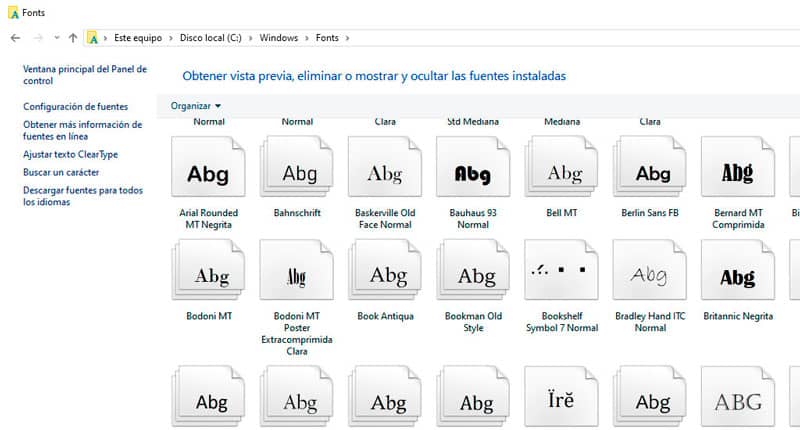Select the Bodoni MT Poster Extracomprimida icon

point(296,270)
